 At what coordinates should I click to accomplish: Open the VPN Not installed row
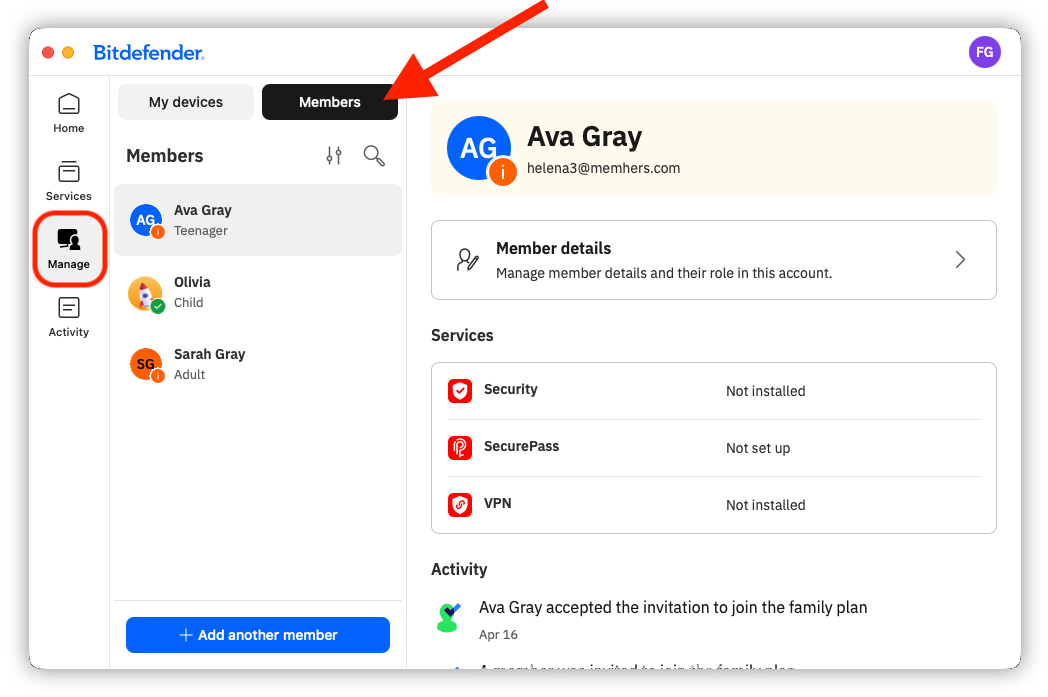[714, 505]
